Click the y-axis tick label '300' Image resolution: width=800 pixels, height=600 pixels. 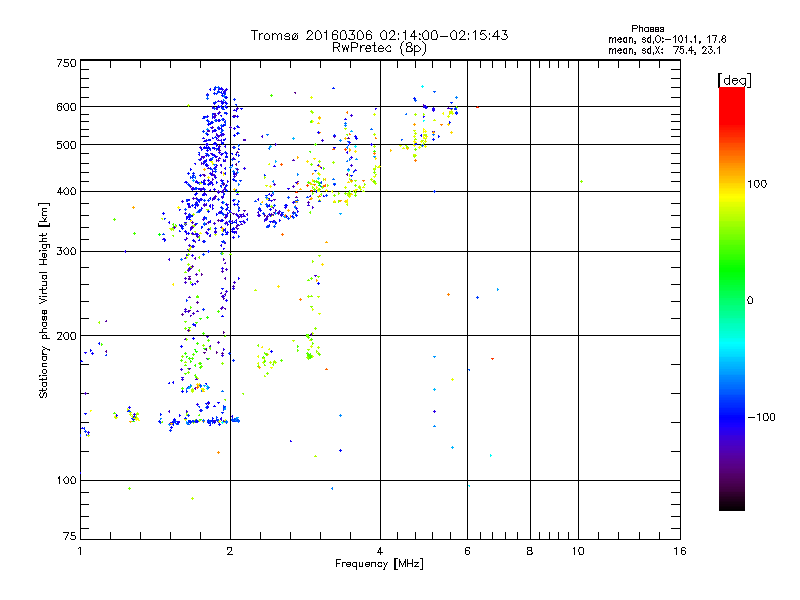tap(66, 252)
